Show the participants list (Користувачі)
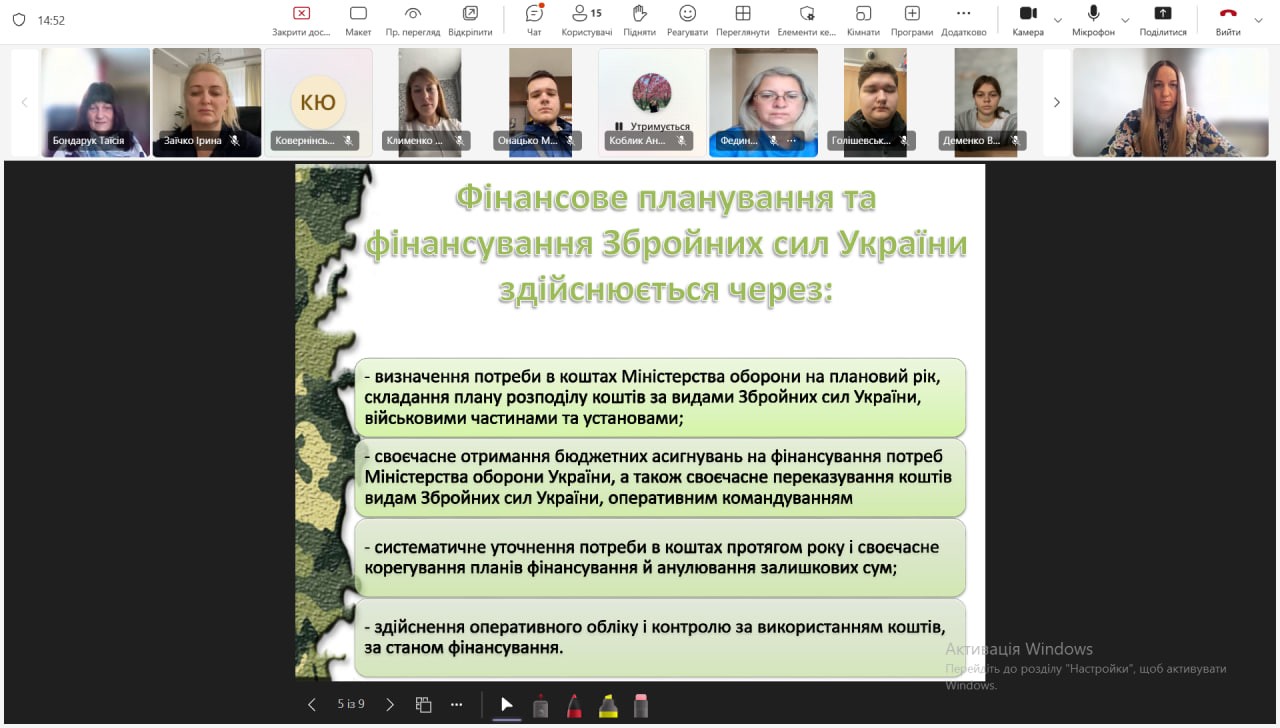1280x728 pixels. 586,20
